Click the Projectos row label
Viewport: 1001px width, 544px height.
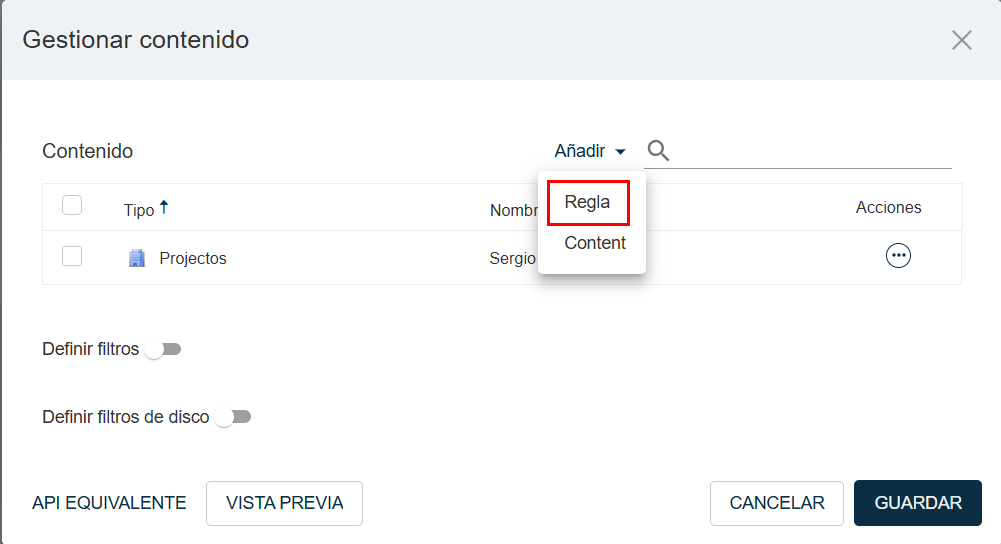click(x=193, y=258)
